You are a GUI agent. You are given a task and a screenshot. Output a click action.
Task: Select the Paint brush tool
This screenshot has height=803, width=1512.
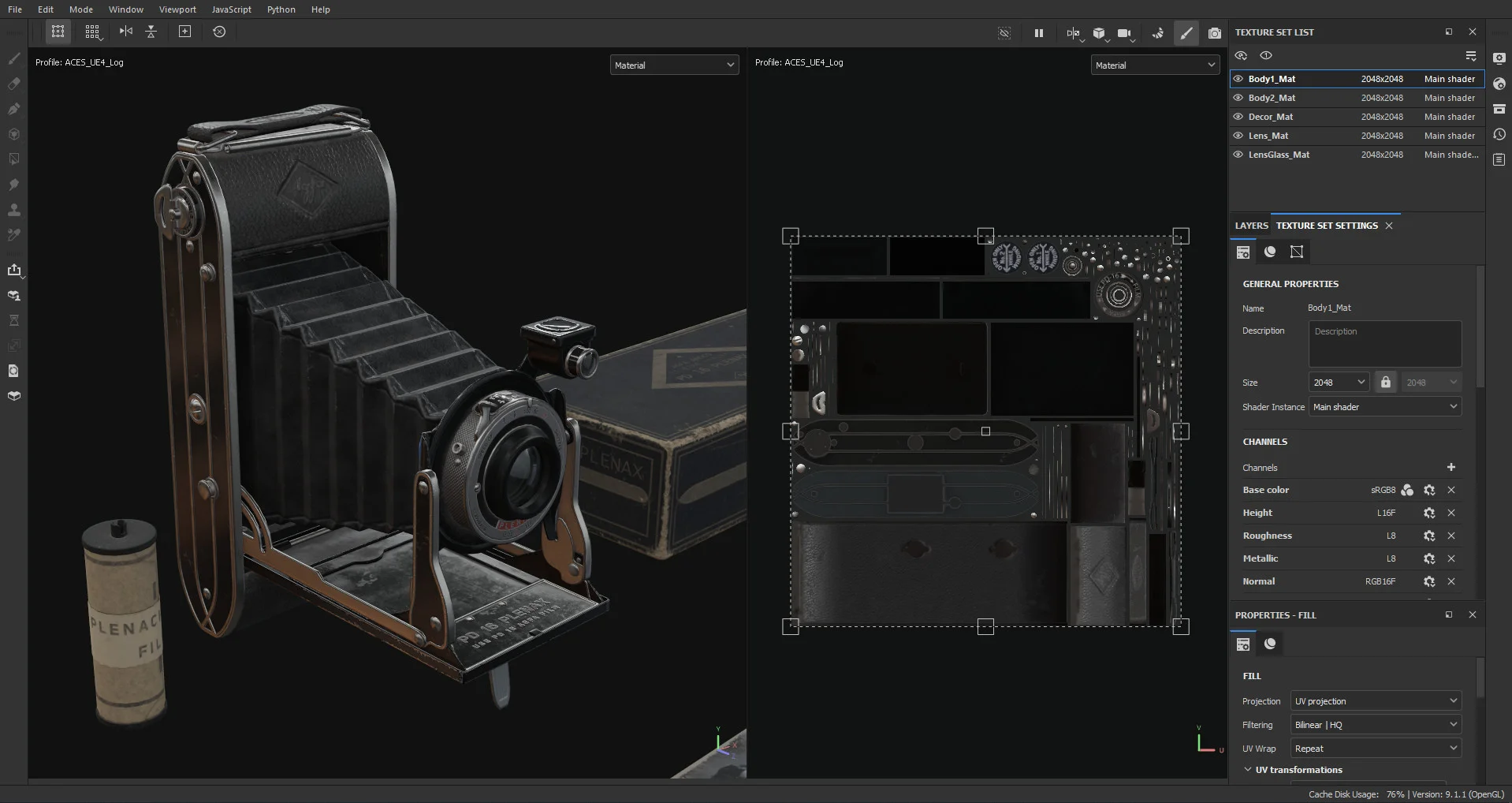(14, 58)
